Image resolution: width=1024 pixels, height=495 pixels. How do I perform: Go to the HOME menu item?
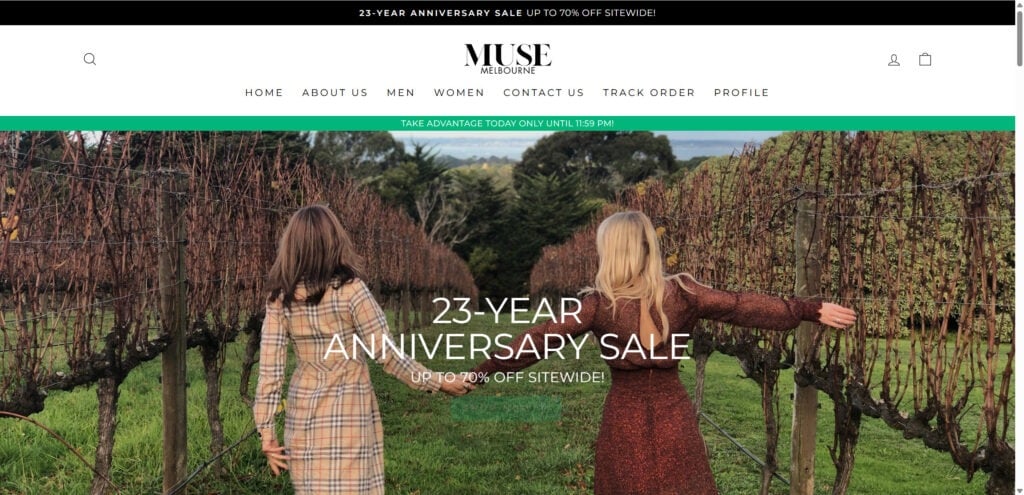[264, 93]
